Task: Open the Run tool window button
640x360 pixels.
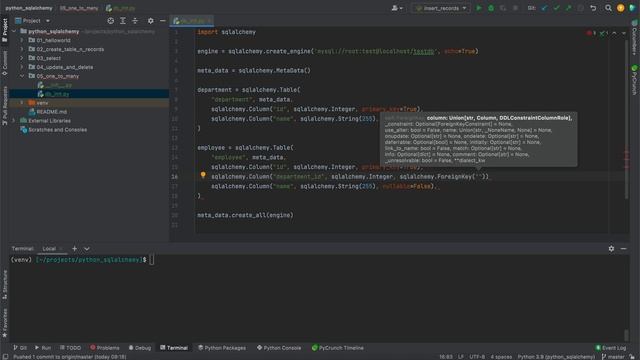Action: (43, 348)
